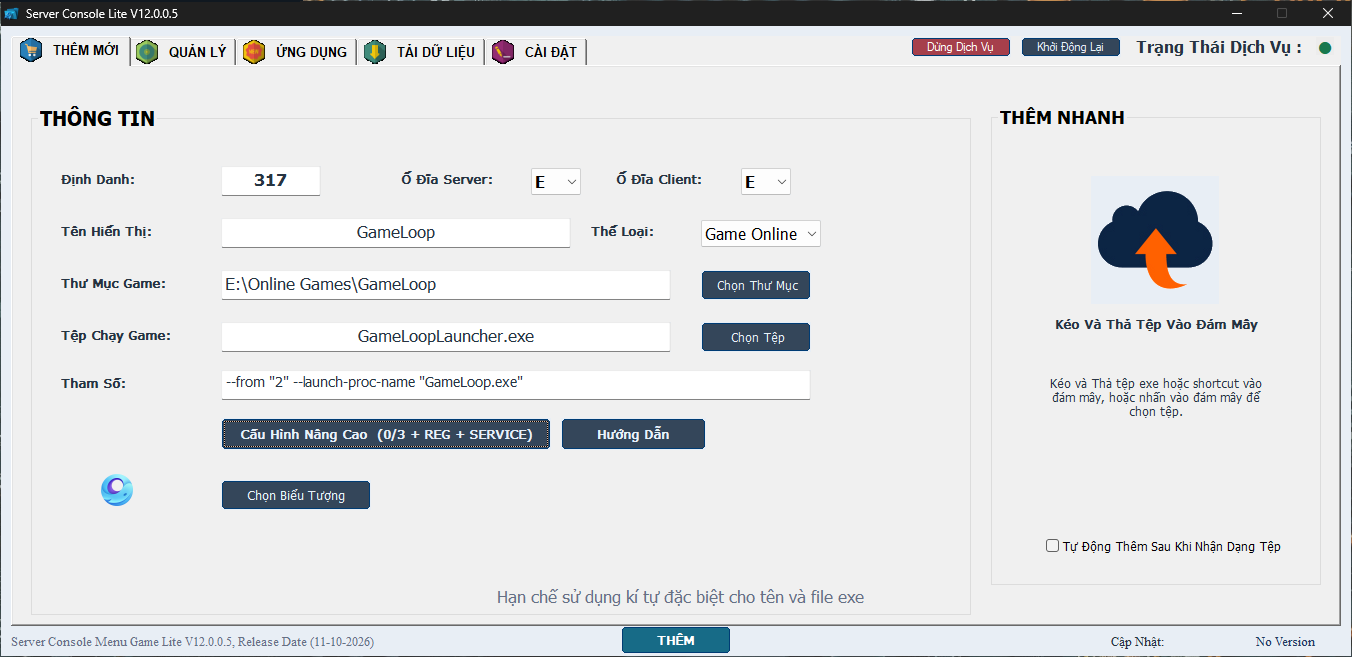Click the Tên Hiển Thị field with GameLoop

(x=396, y=233)
